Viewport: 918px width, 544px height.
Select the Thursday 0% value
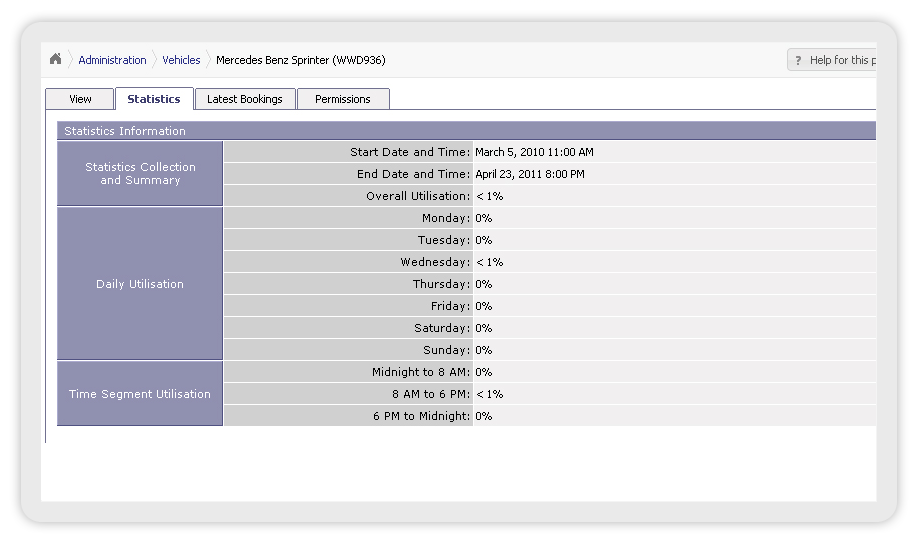484,284
